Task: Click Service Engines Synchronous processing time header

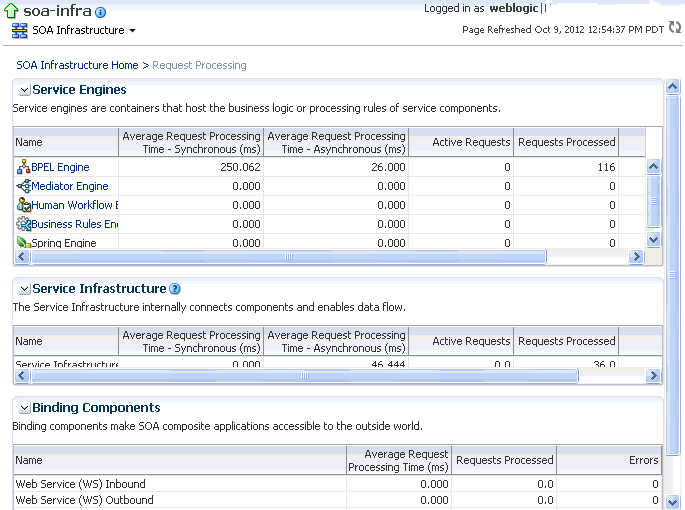Action: tap(191, 142)
